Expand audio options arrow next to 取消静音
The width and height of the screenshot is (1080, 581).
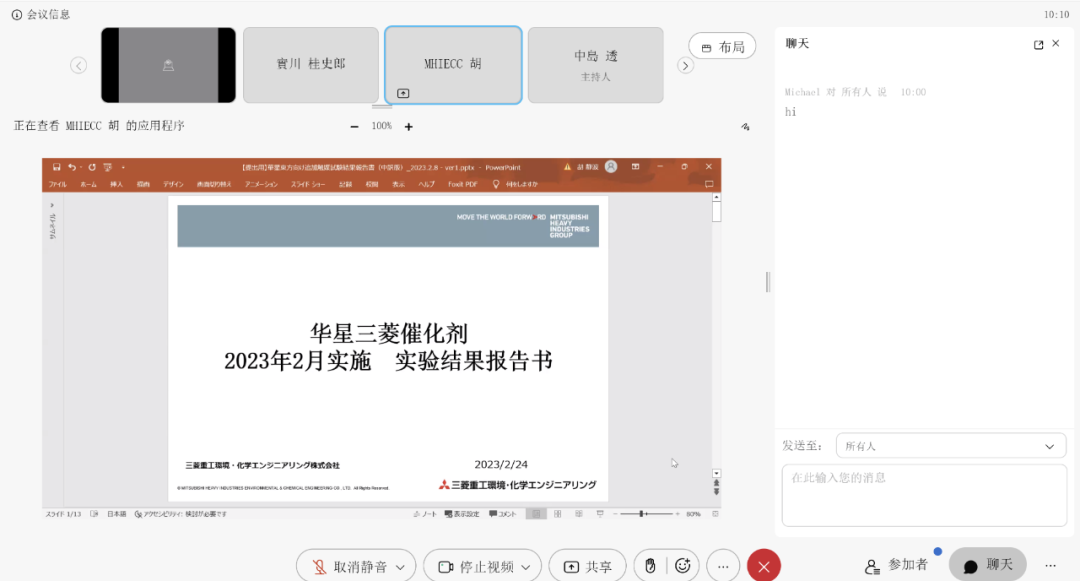(x=400, y=567)
